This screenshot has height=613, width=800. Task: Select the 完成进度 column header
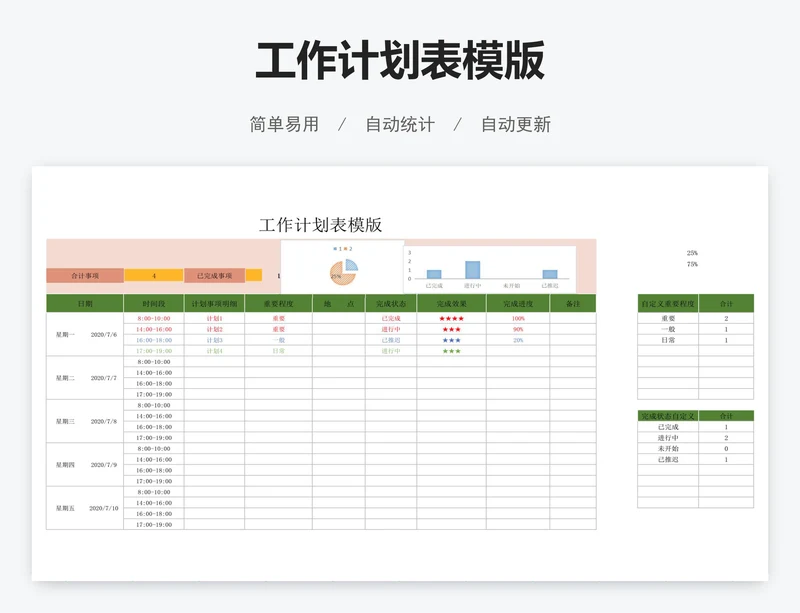click(x=518, y=303)
